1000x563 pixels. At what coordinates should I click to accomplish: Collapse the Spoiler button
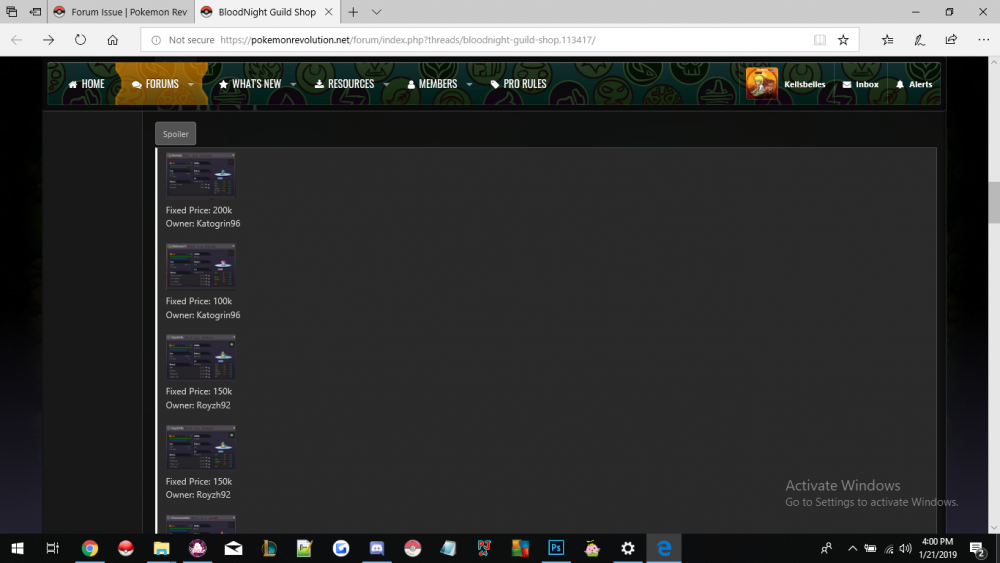pos(175,134)
